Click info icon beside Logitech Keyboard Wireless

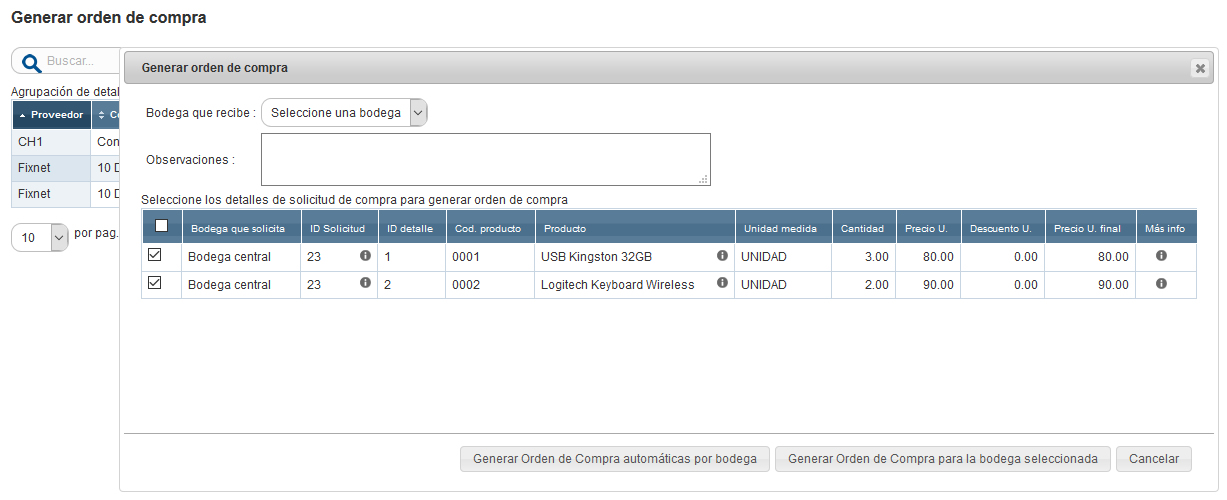(x=722, y=284)
